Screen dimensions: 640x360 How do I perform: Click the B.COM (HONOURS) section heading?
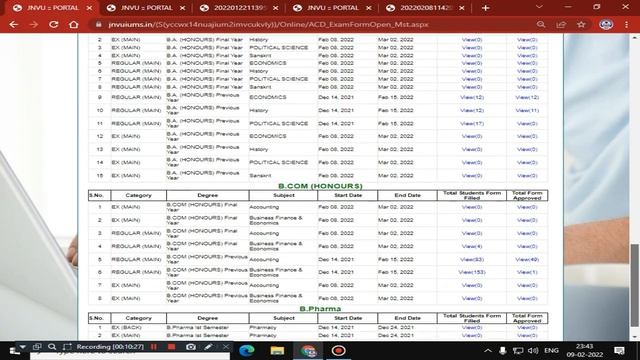[x=320, y=186]
